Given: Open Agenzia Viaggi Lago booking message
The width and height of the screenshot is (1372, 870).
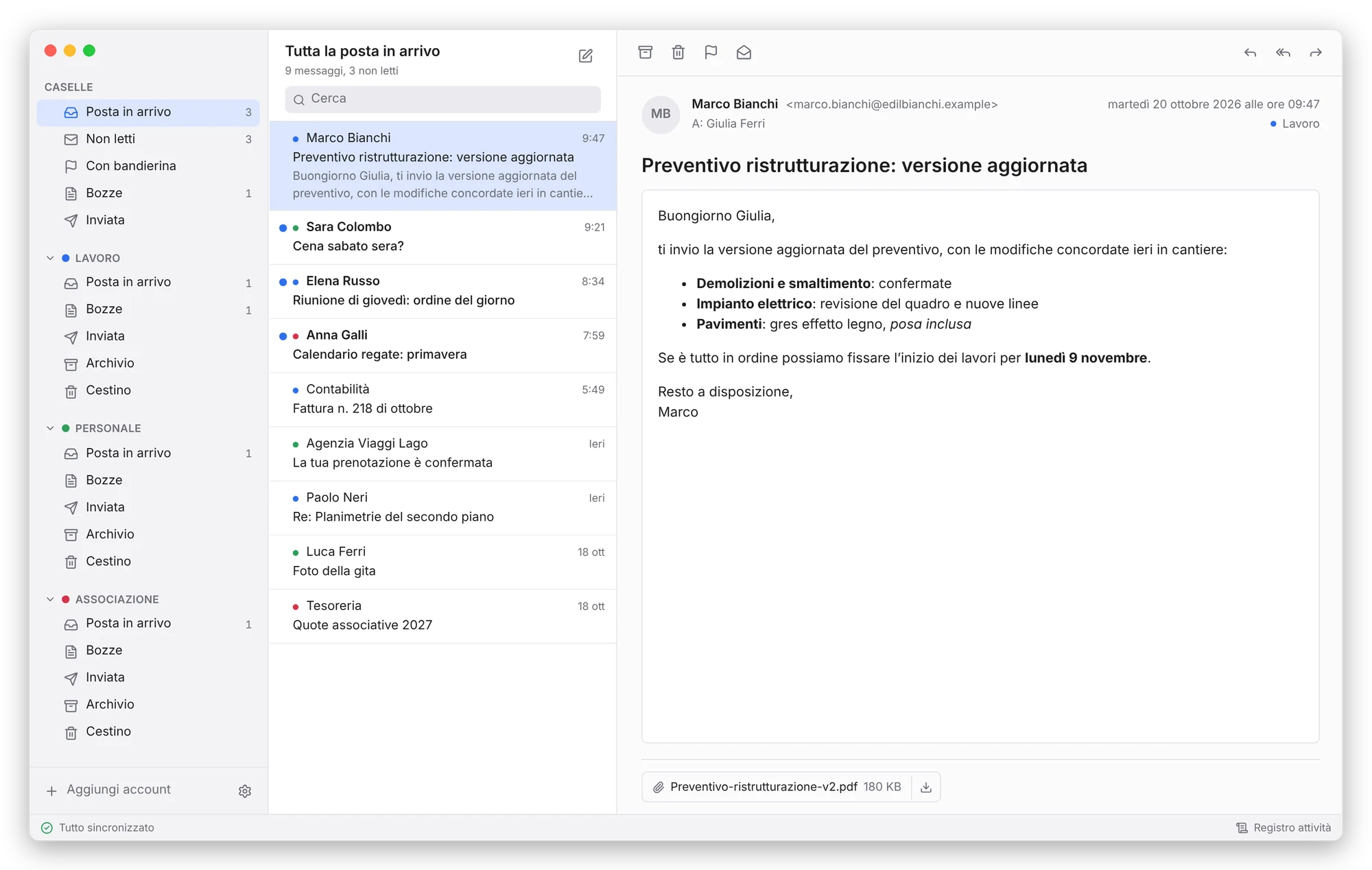Looking at the screenshot, I should tap(442, 454).
